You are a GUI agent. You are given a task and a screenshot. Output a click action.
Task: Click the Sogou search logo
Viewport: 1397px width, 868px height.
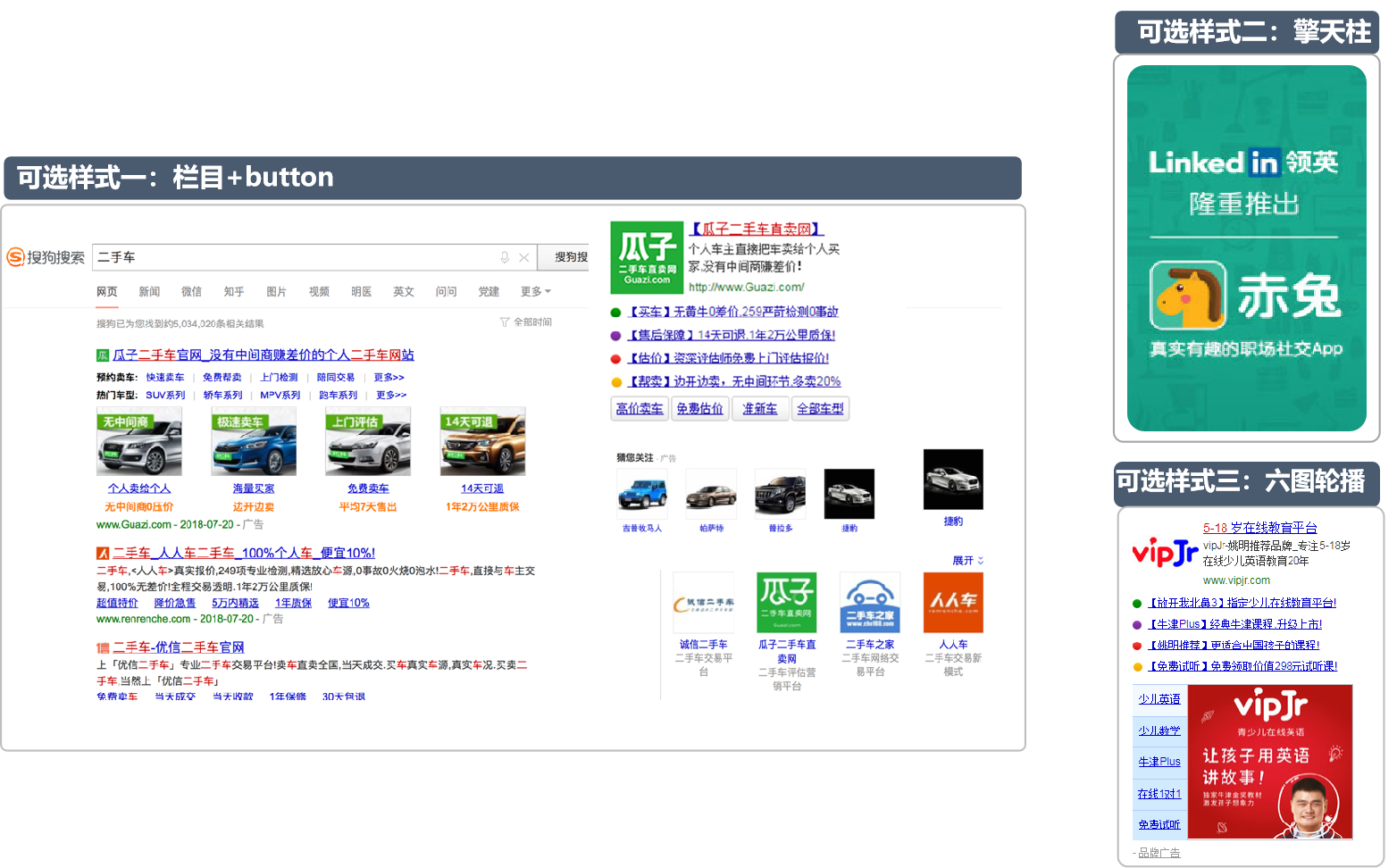click(x=46, y=257)
